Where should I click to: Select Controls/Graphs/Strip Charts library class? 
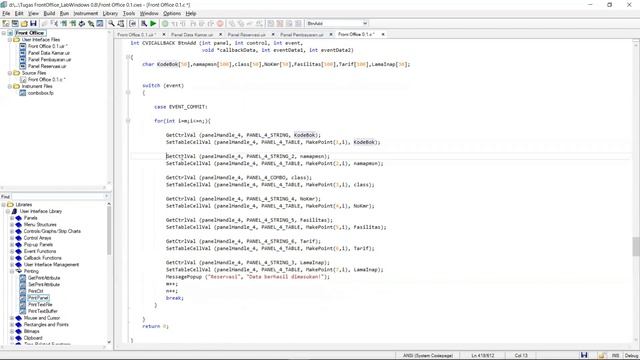52,231
